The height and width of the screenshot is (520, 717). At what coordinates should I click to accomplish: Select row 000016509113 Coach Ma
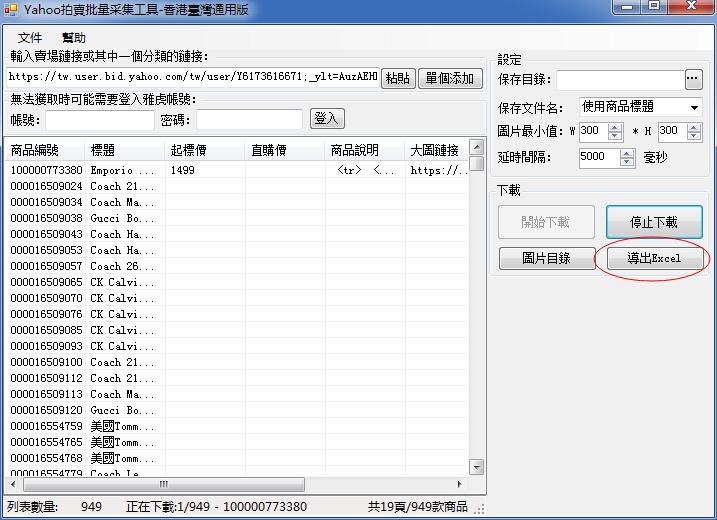click(236, 394)
